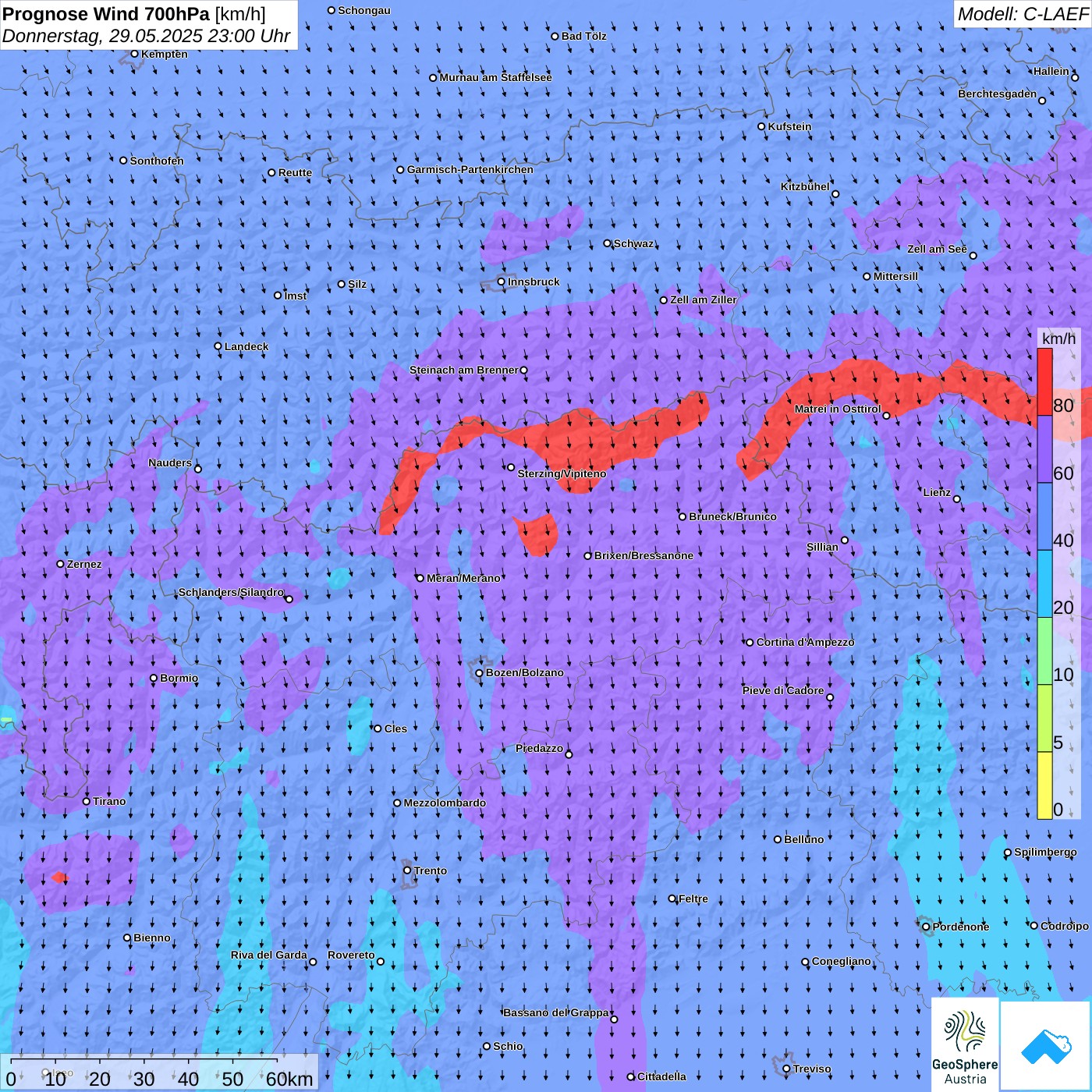The height and width of the screenshot is (1092, 1092).
Task: Click the Mezzolombardo label
Action: coord(445,803)
